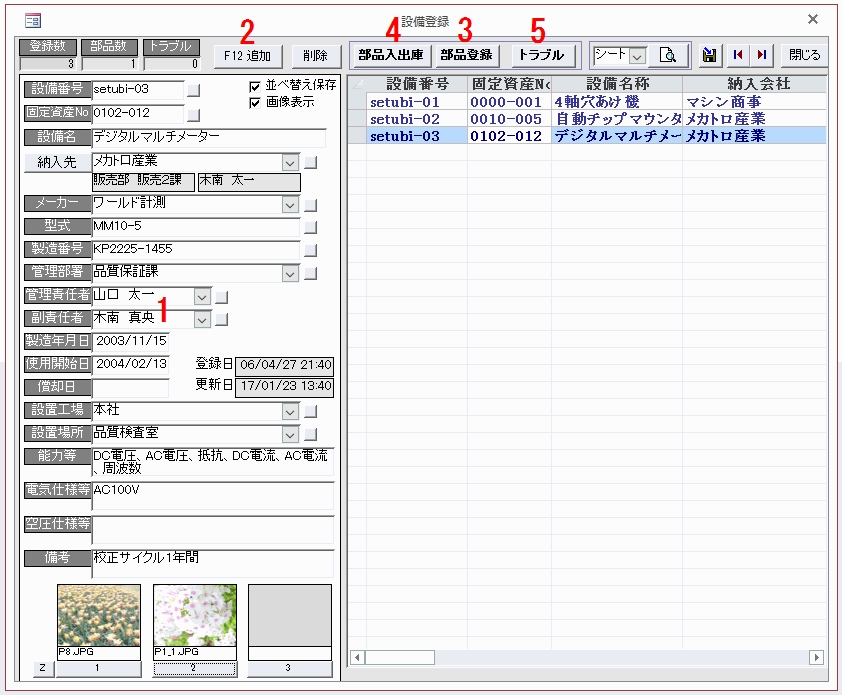This screenshot has height=695, width=842.
Task: Click 閉じる button
Action: pyautogui.click(x=804, y=55)
